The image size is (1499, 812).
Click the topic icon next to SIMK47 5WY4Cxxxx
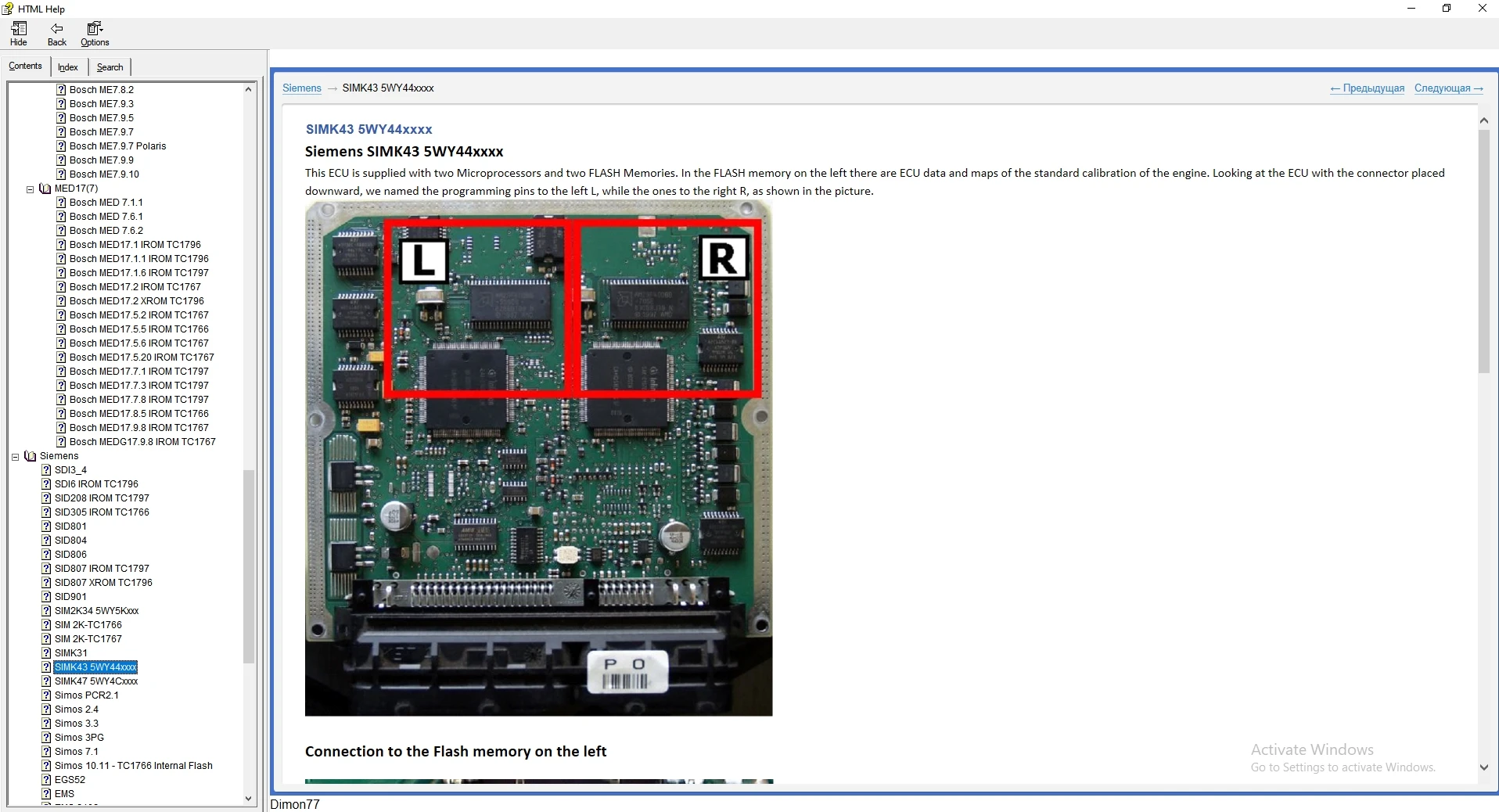click(x=46, y=681)
